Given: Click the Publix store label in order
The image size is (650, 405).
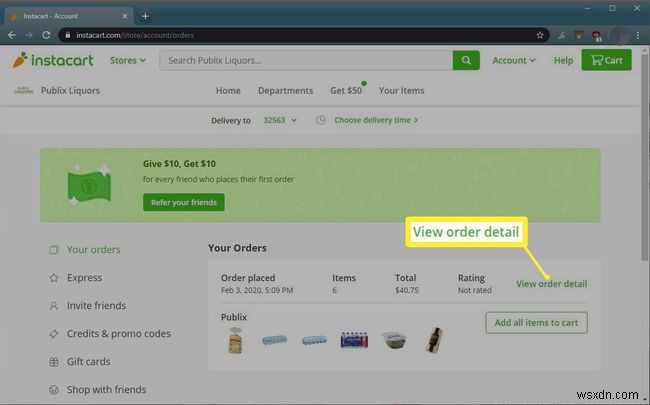Looking at the screenshot, I should coord(234,317).
